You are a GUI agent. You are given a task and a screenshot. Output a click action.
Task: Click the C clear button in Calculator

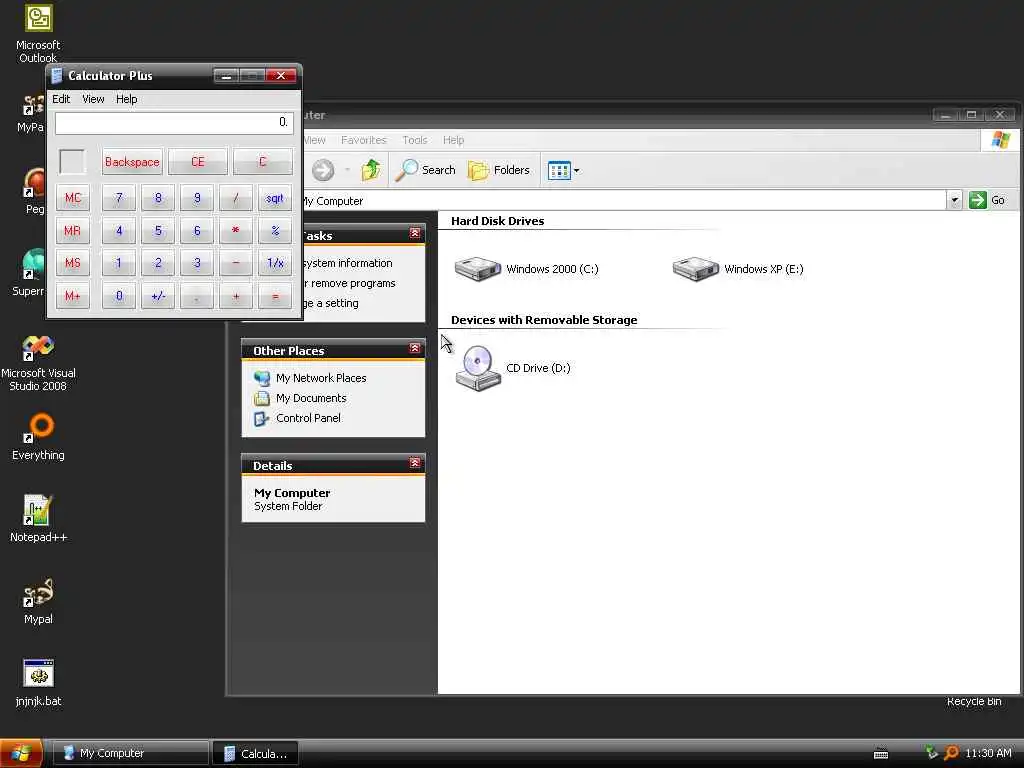click(263, 162)
